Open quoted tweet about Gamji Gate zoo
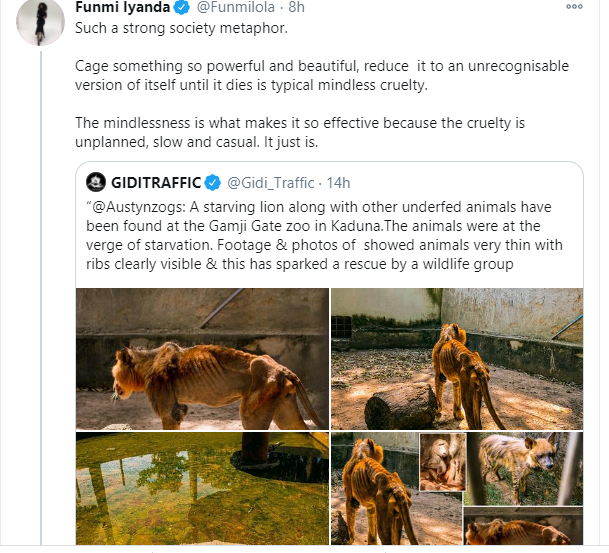The image size is (609, 553). [x=330, y=235]
